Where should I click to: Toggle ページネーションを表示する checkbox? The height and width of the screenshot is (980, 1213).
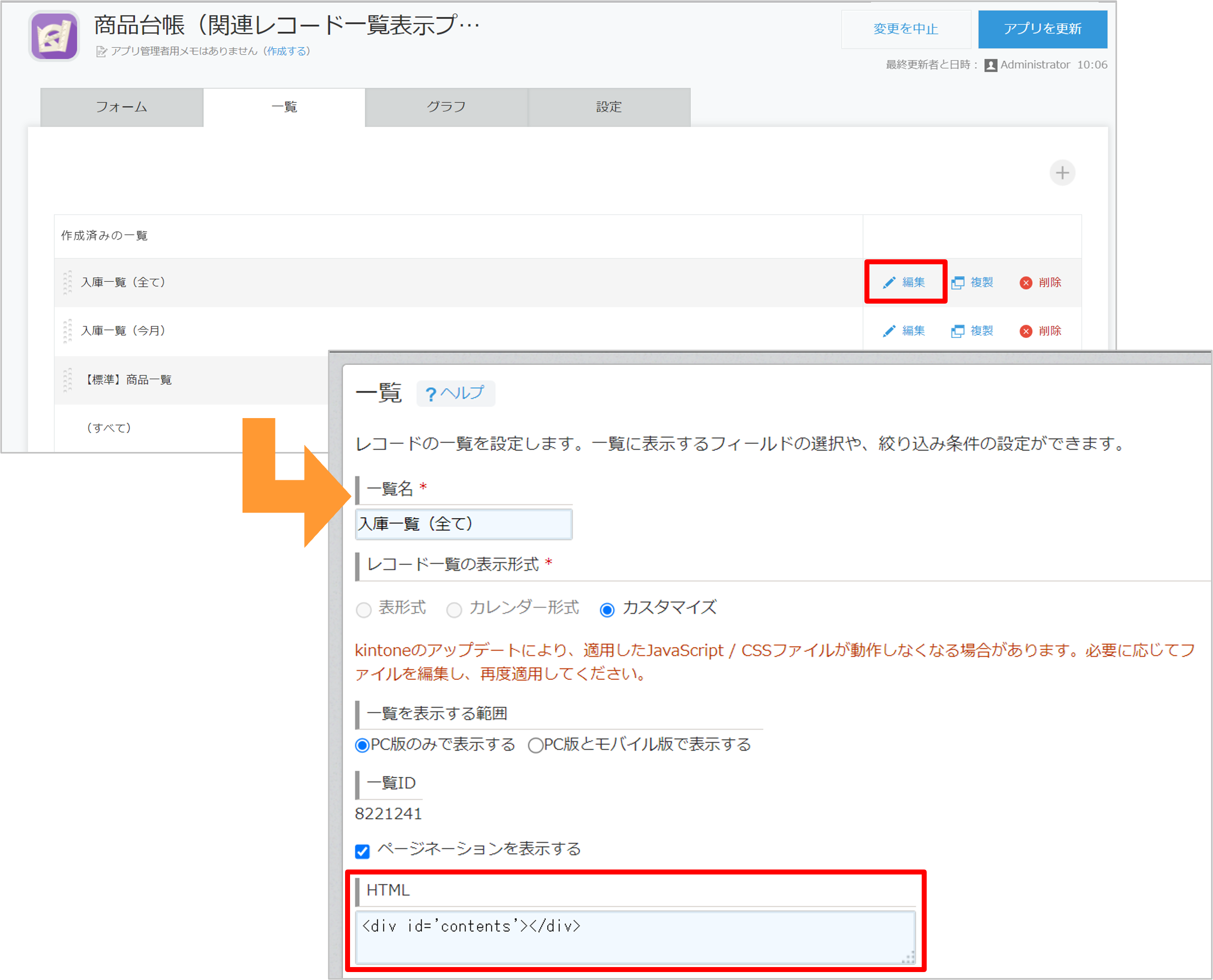363,851
